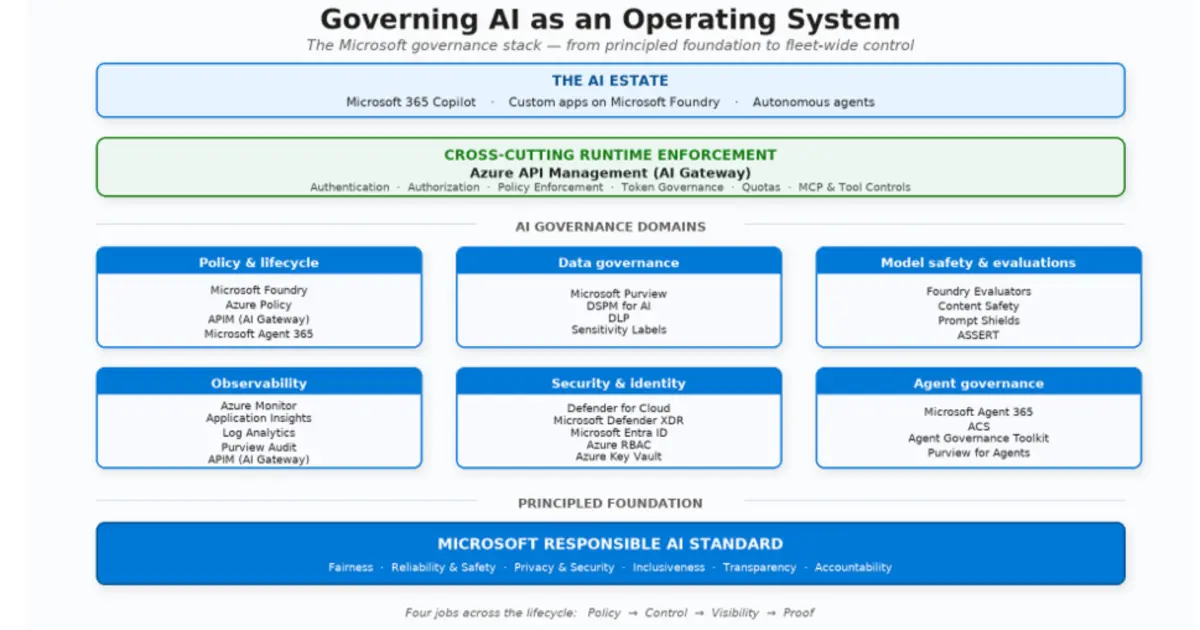Click the subtitle about the Microsoft governance stack

(x=610, y=45)
